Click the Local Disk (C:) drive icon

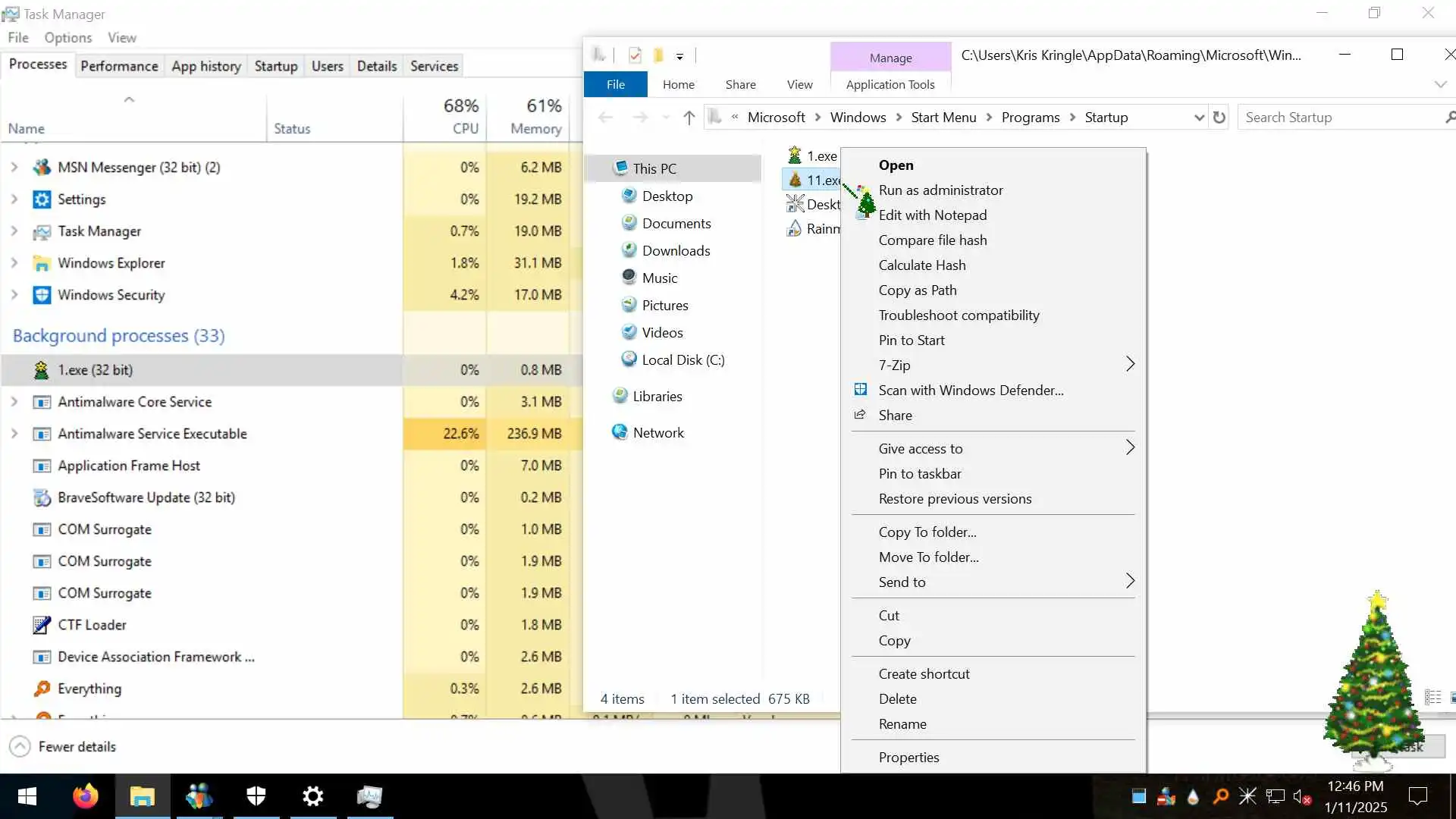tap(629, 359)
